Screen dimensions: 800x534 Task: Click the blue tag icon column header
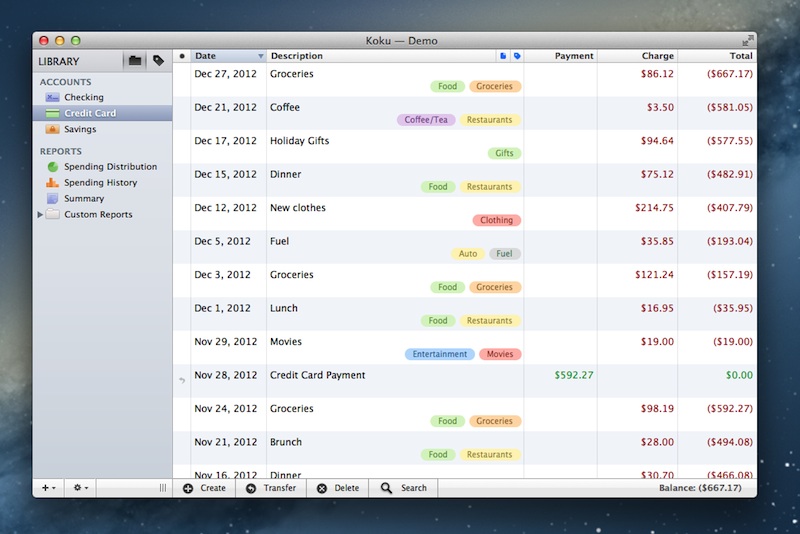coord(517,56)
